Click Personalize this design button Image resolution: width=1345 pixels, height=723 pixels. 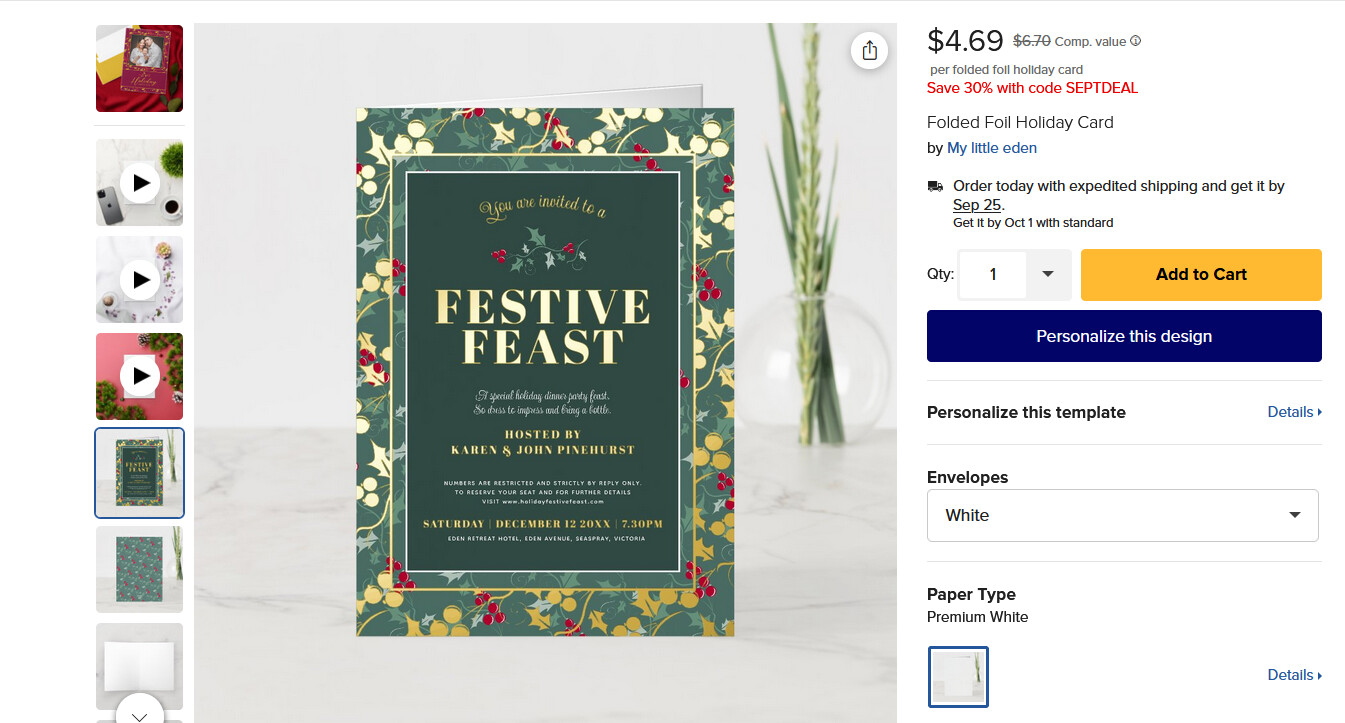(x=1124, y=336)
